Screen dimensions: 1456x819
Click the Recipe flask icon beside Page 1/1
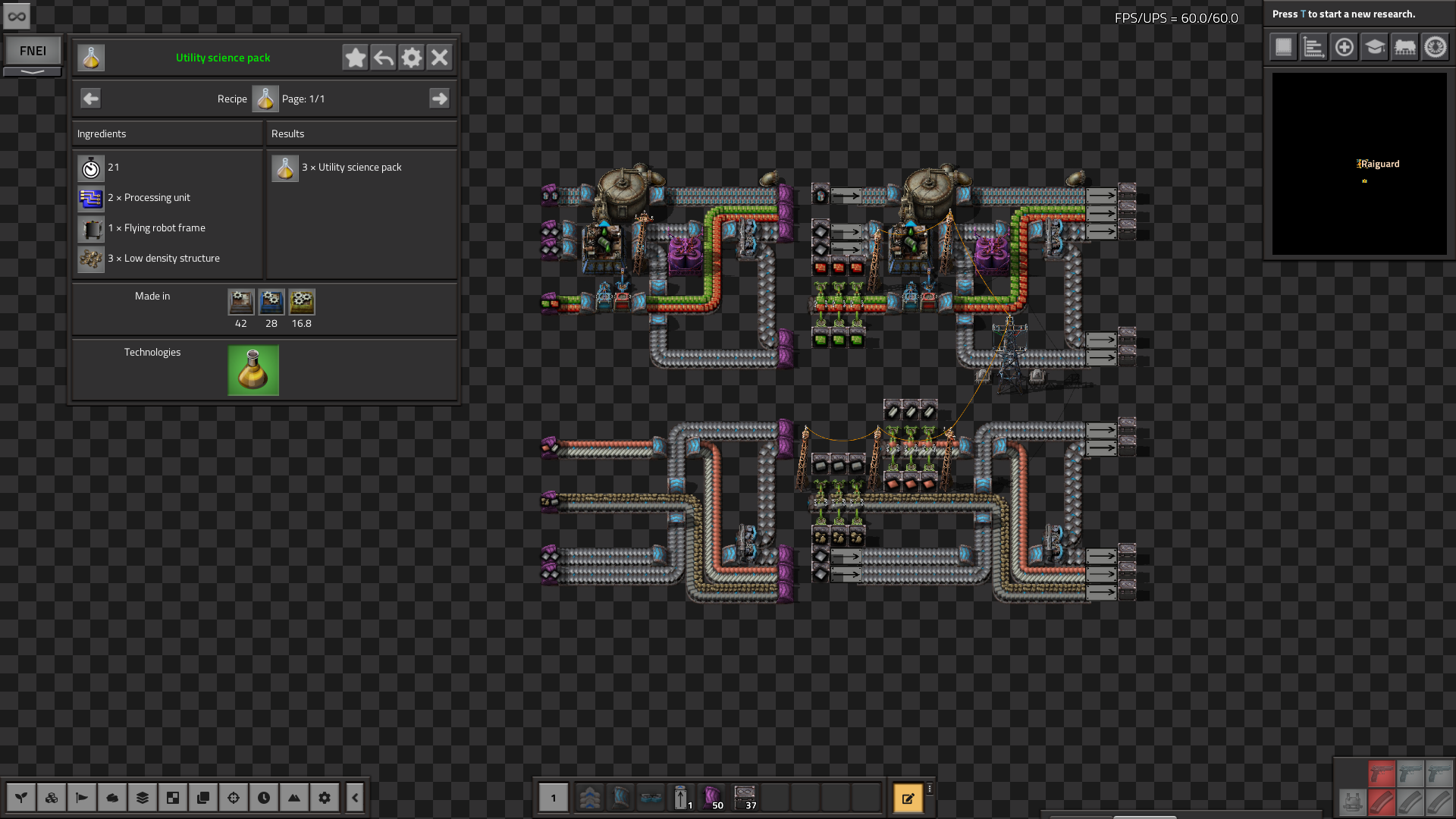coord(265,99)
